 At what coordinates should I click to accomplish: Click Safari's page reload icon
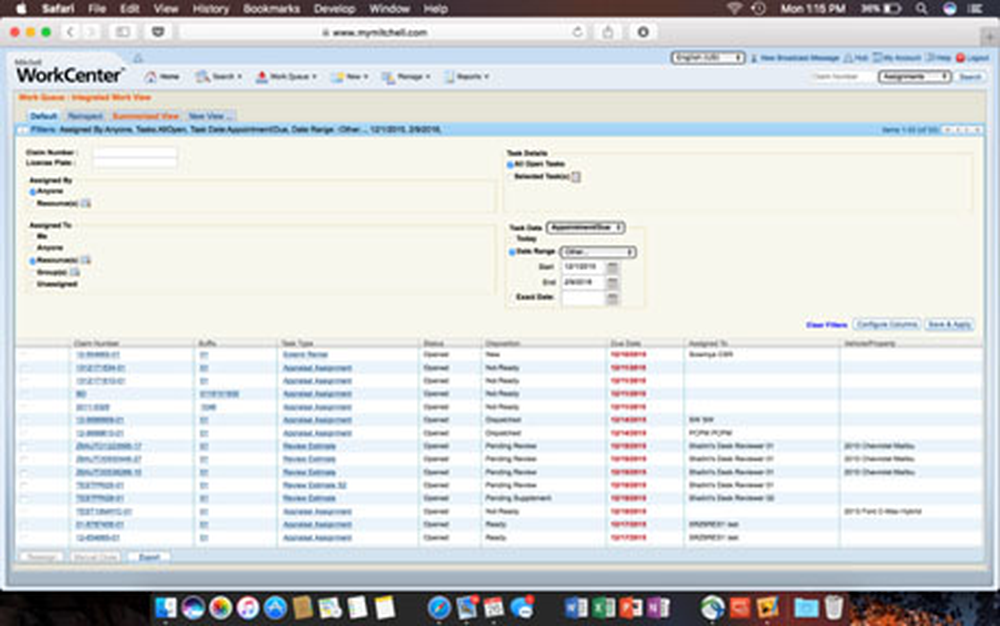(578, 32)
